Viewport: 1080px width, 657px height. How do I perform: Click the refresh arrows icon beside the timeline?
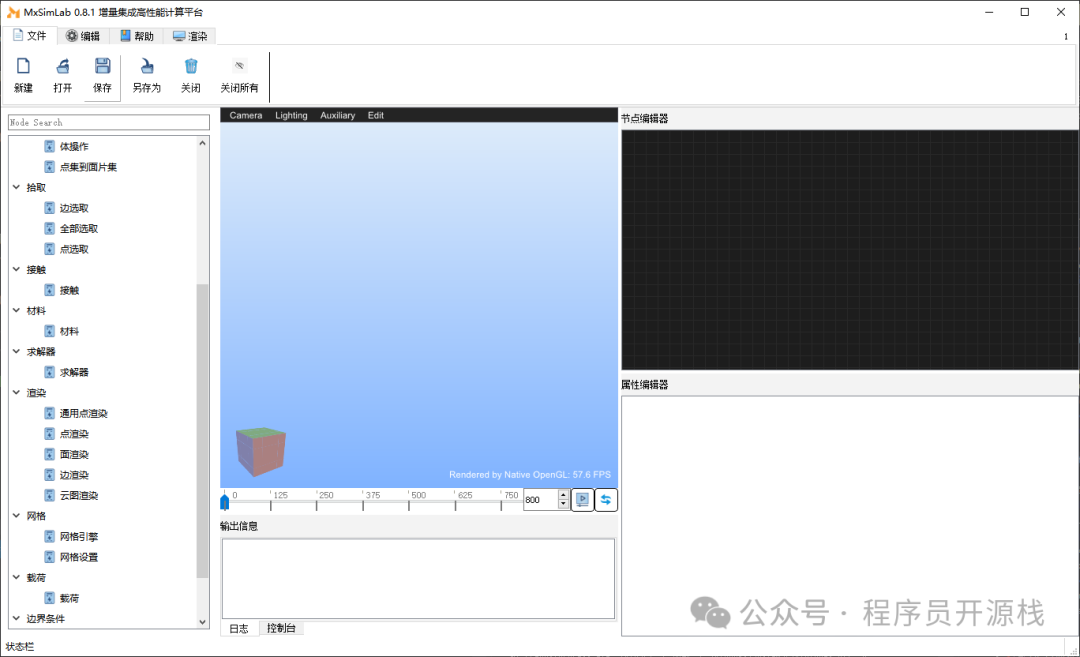(606, 499)
